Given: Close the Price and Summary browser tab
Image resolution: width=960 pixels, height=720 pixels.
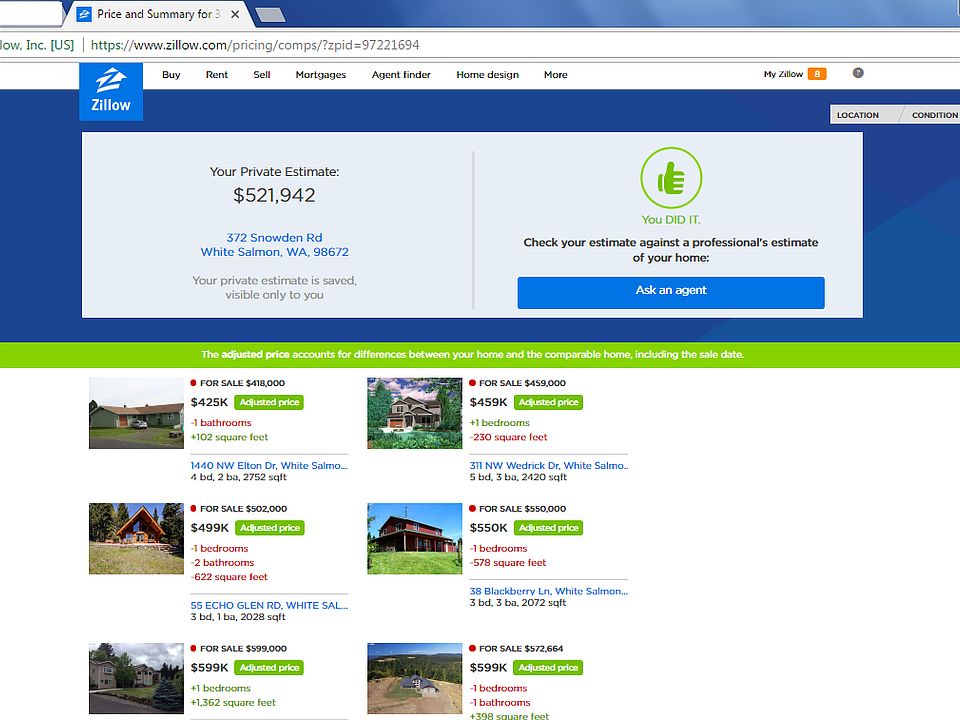Looking at the screenshot, I should [x=235, y=14].
